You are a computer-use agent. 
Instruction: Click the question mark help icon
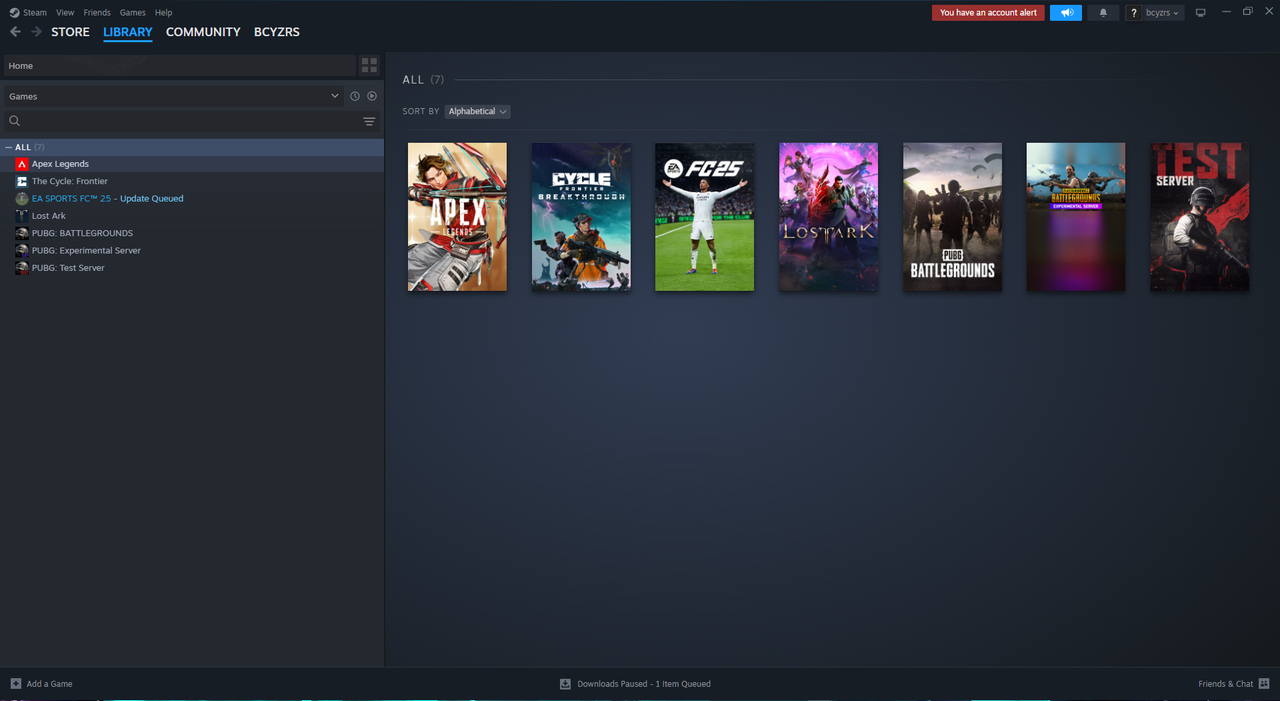coord(1133,13)
